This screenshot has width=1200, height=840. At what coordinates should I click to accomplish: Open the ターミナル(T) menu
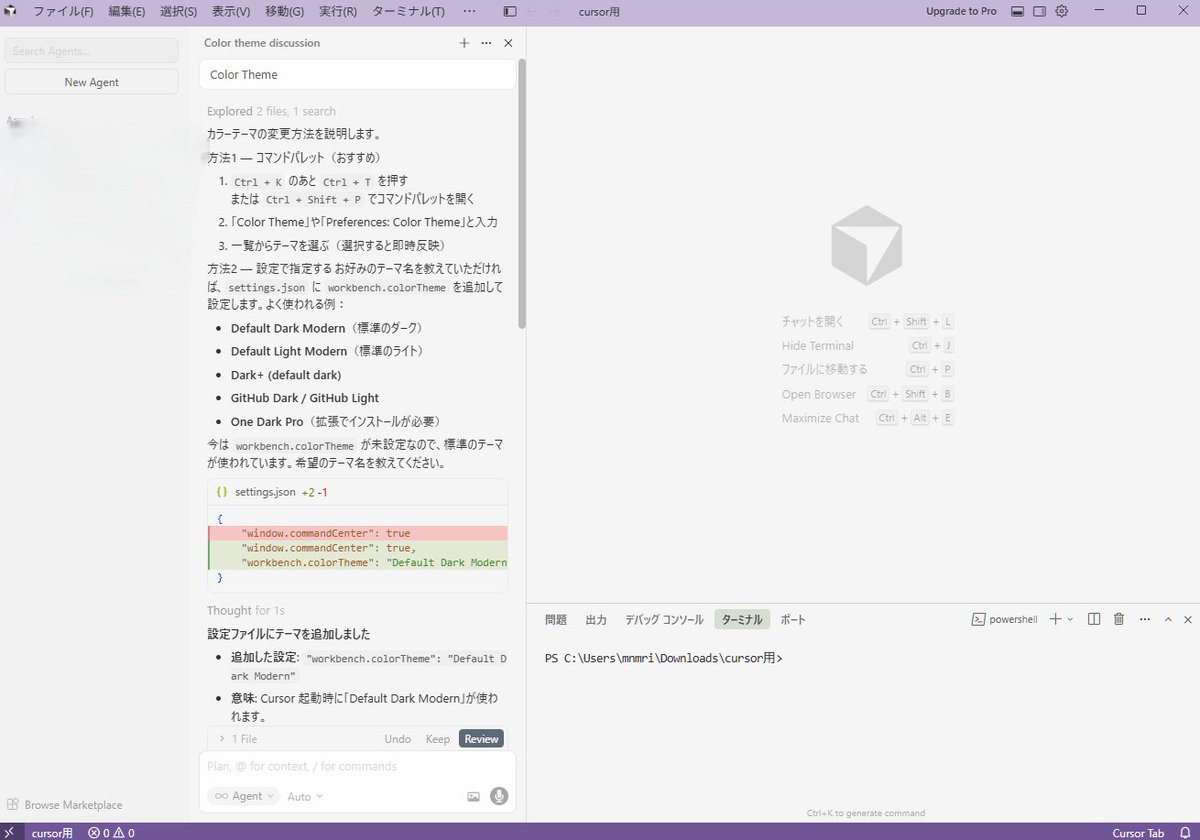coord(408,11)
